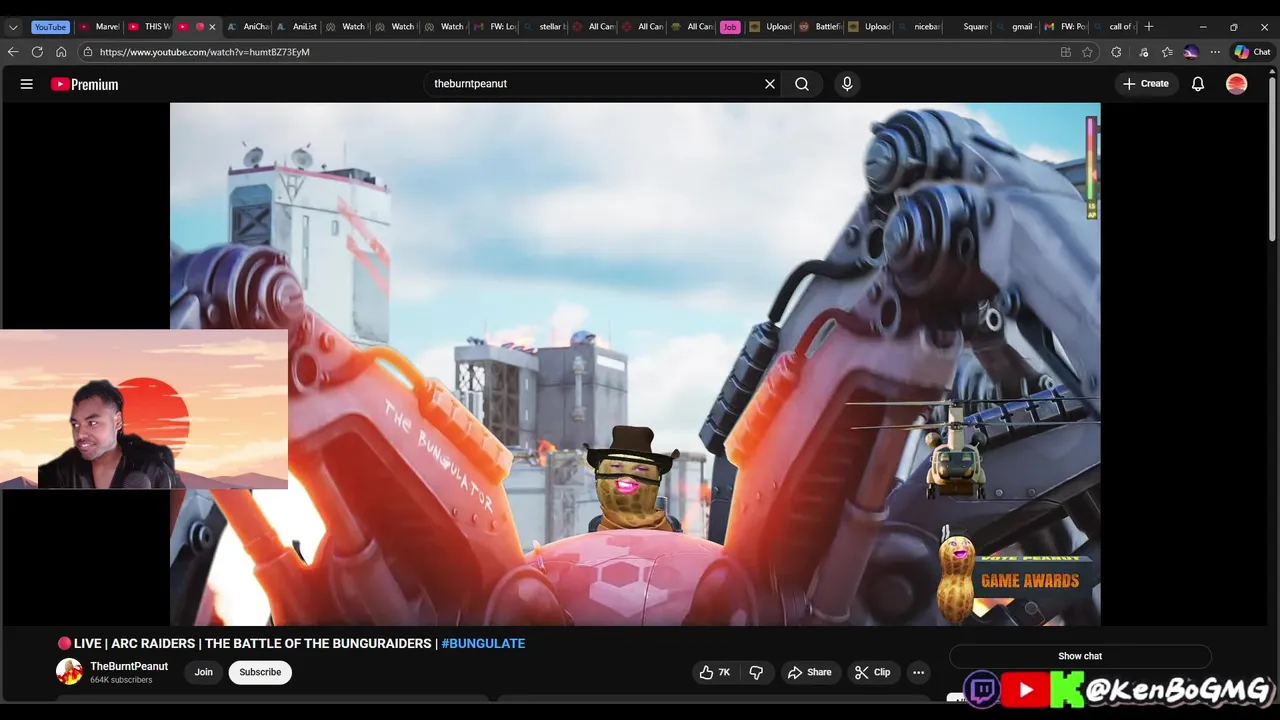Close the active YouTube tab
The image size is (1280, 720).
tap(212, 27)
